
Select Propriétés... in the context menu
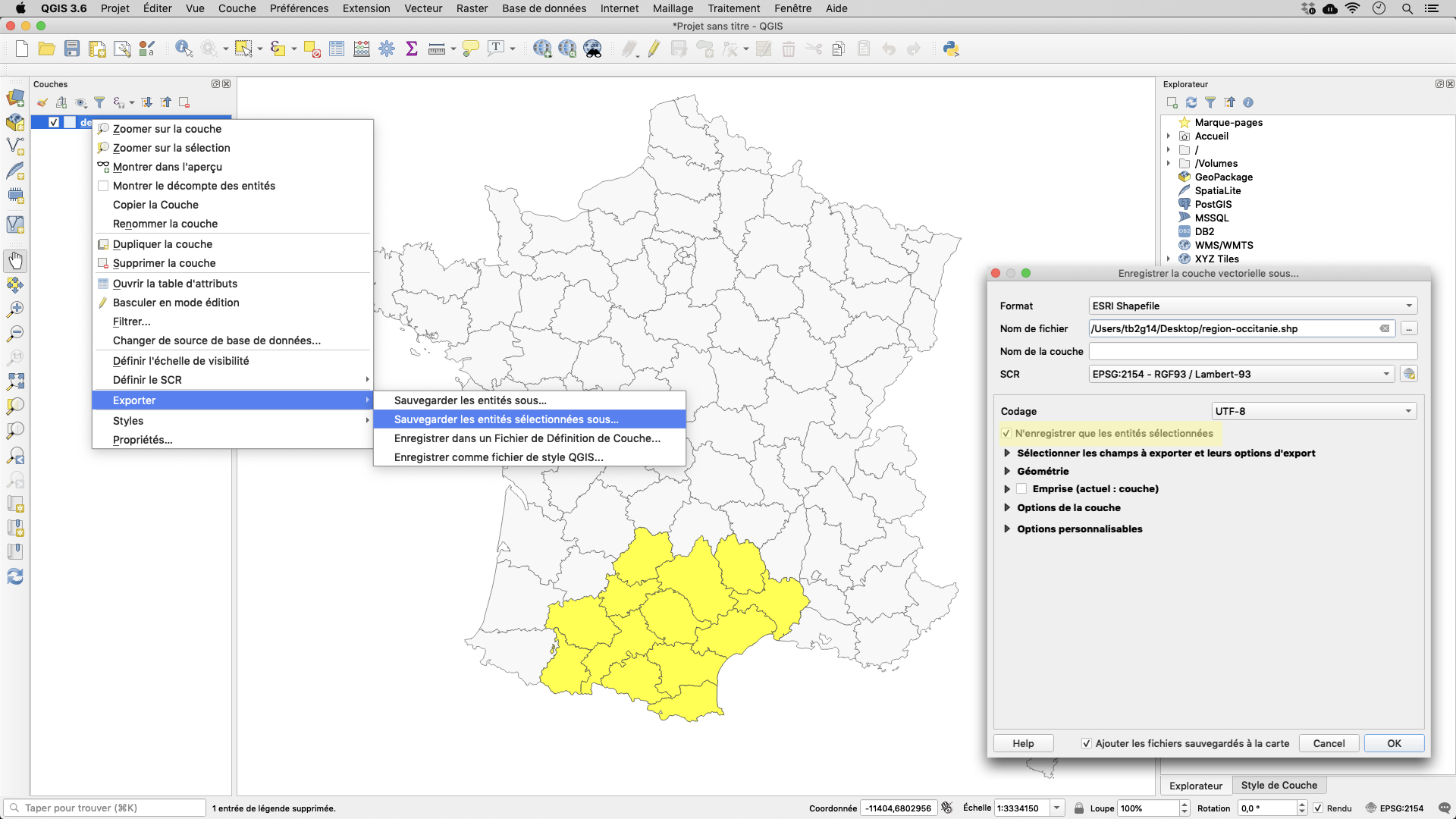tap(232, 440)
